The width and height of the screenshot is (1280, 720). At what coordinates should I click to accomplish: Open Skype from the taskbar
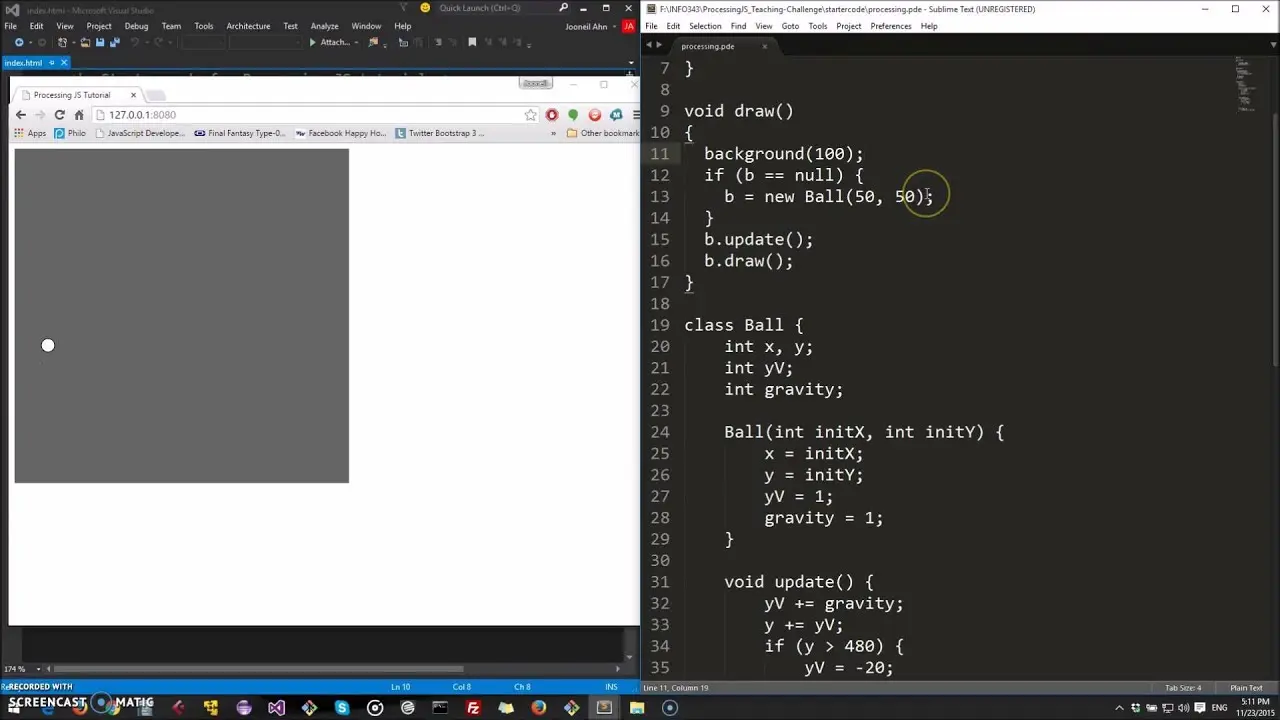342,708
